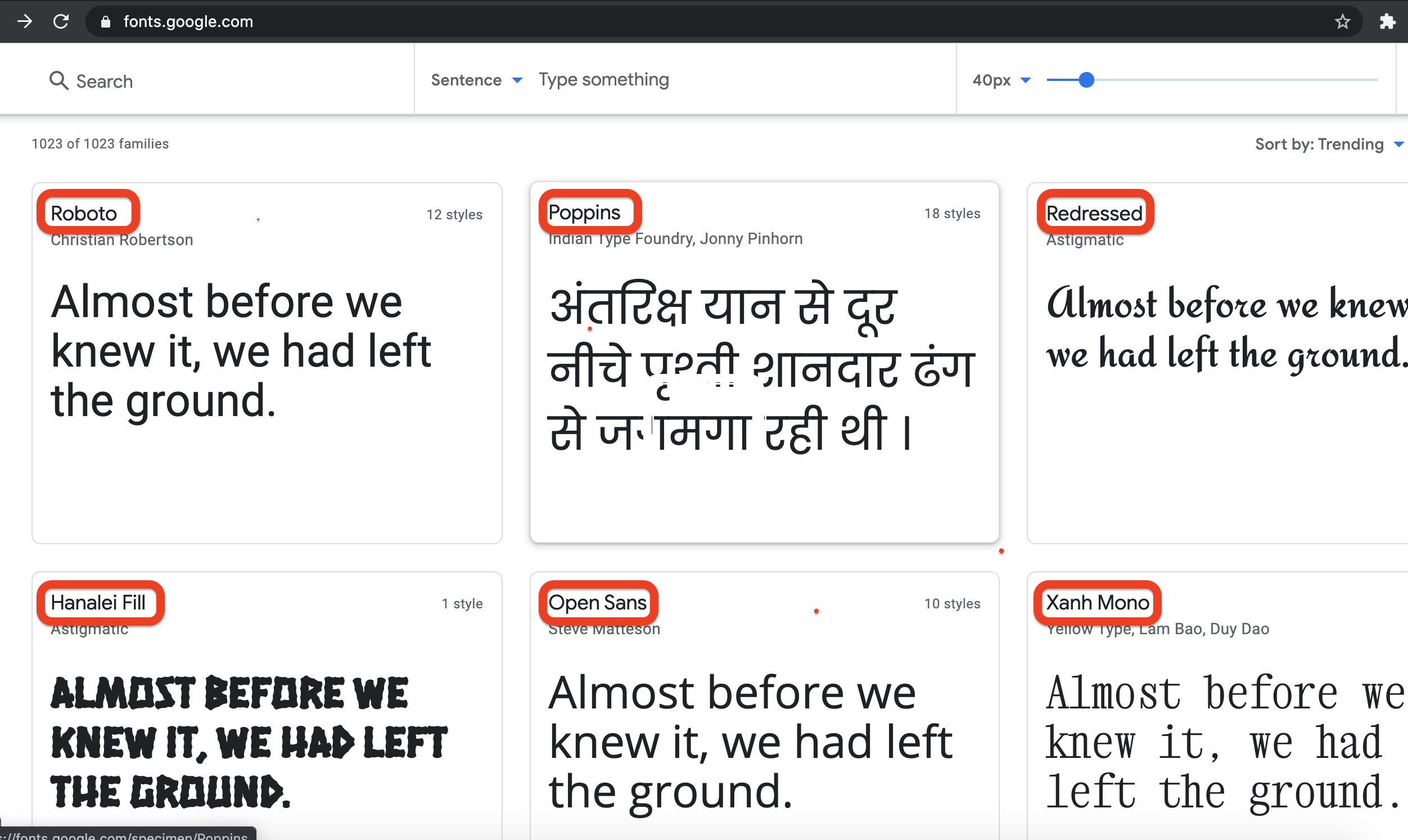
Task: Click '18 styles' on the Poppins card
Action: [x=952, y=214]
